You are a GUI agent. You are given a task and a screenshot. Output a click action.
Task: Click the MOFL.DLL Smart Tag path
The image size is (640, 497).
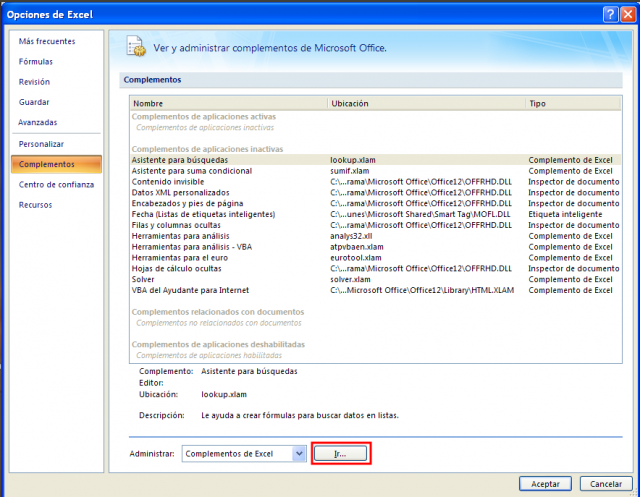(420, 214)
